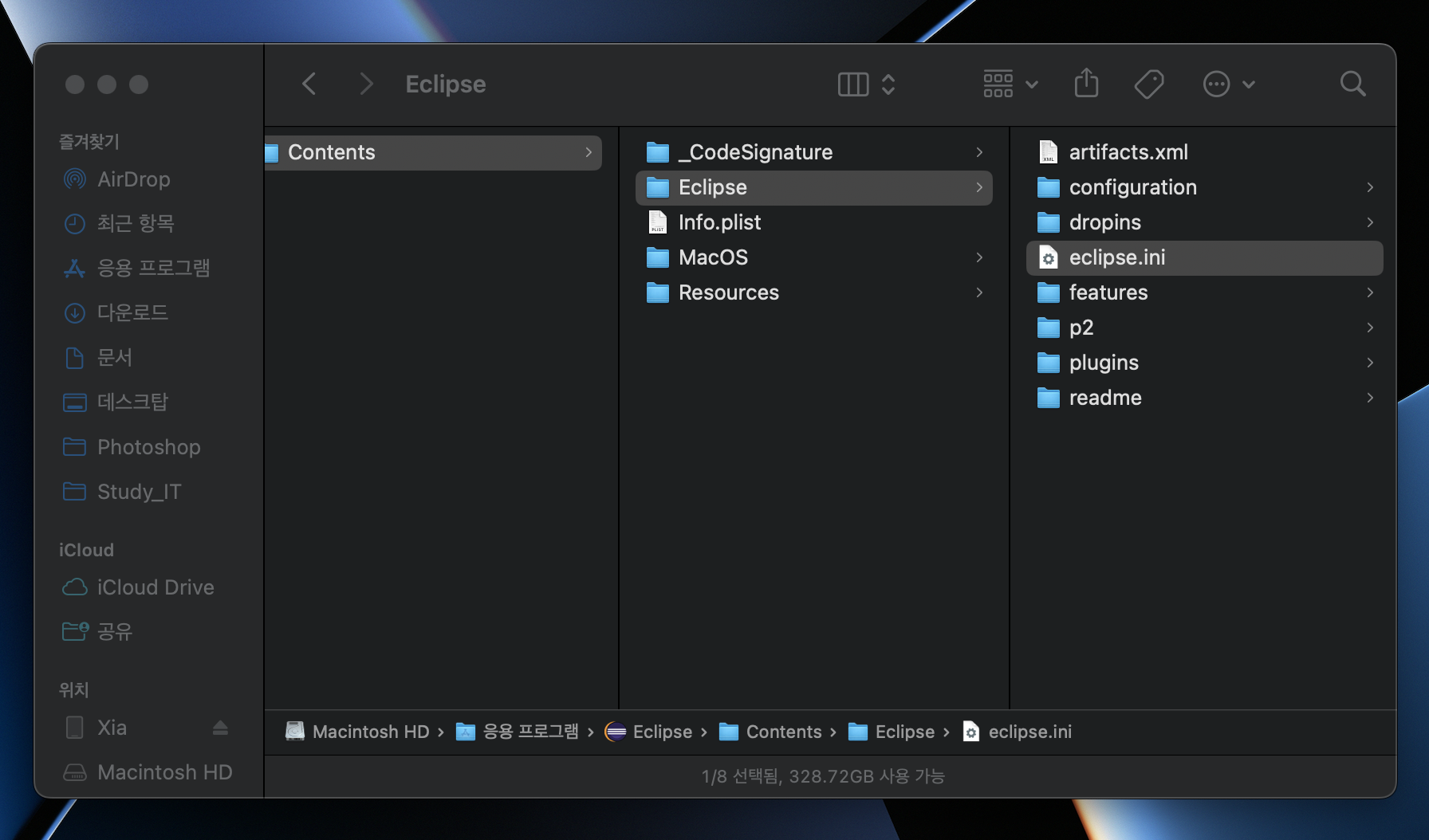Click the 위치 sidebar section header
Viewport: 1429px width, 840px height.
[74, 690]
